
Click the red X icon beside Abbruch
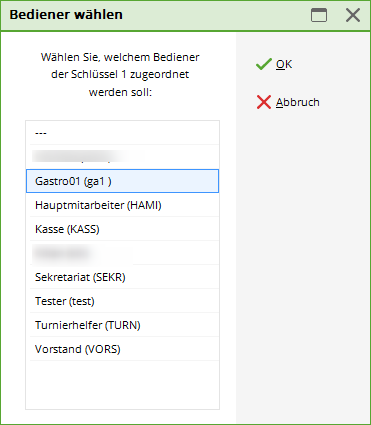[264, 102]
